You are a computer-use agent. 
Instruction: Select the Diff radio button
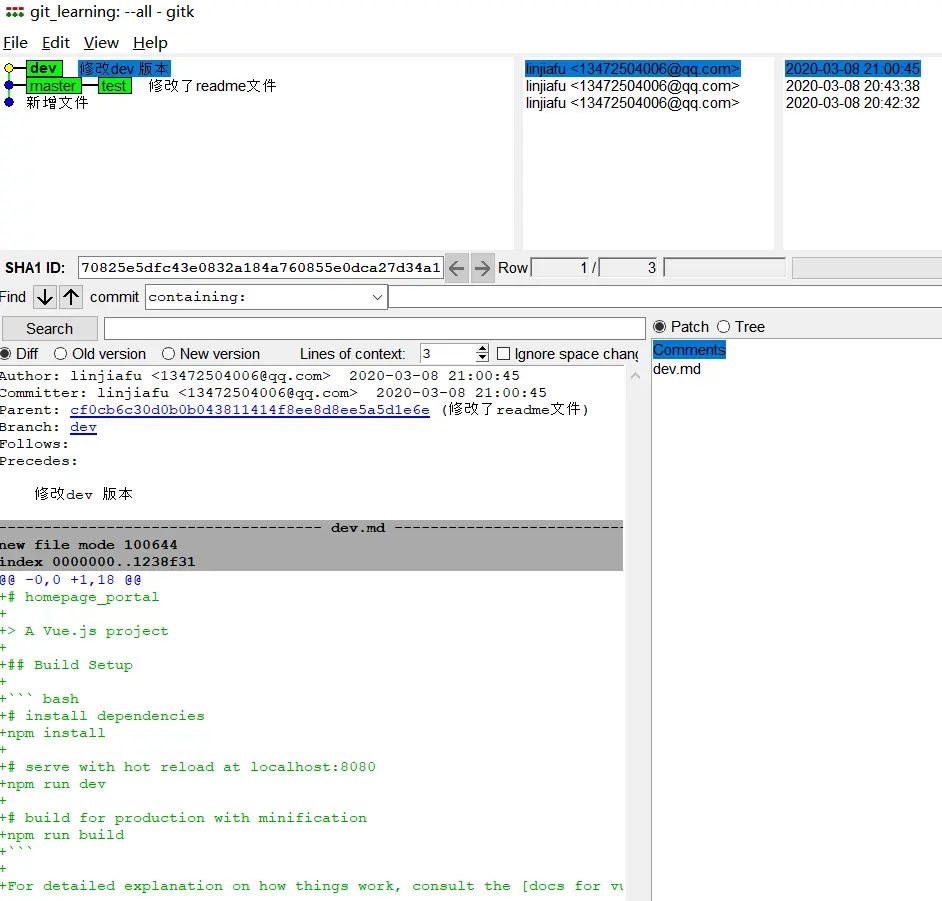tap(6, 354)
